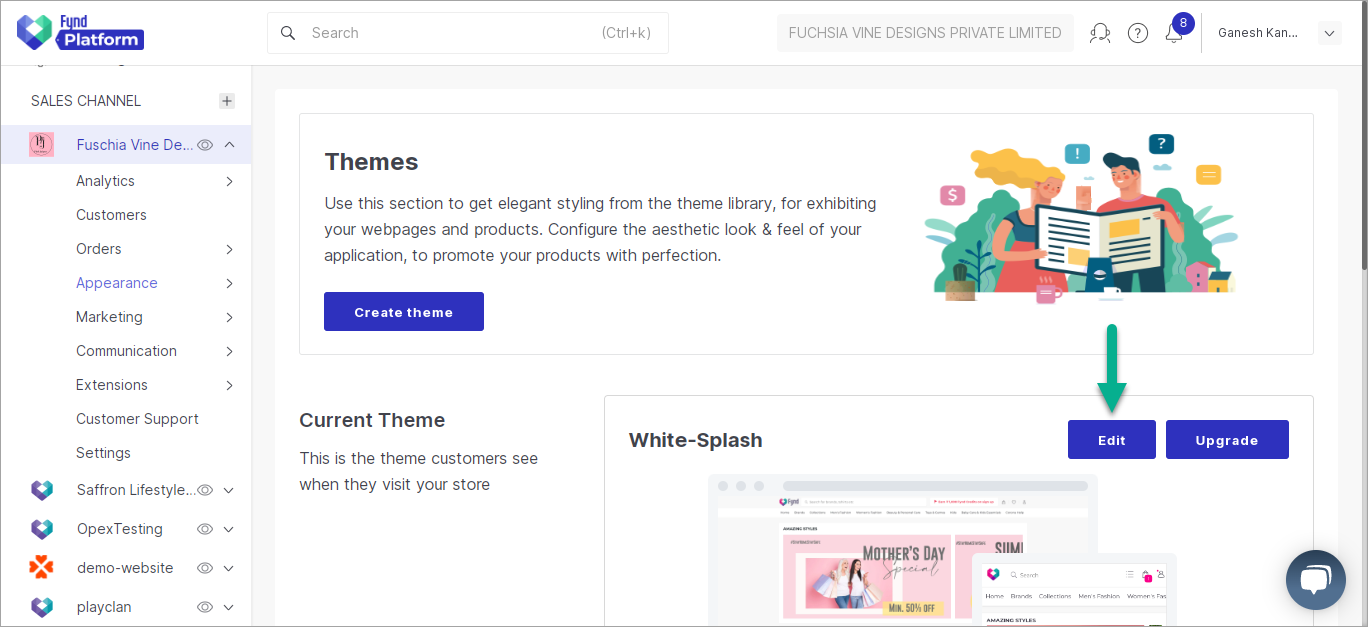Screen dimensions: 1368x627
Task: Click the SALES CHANNEL heading
Action: click(86, 101)
